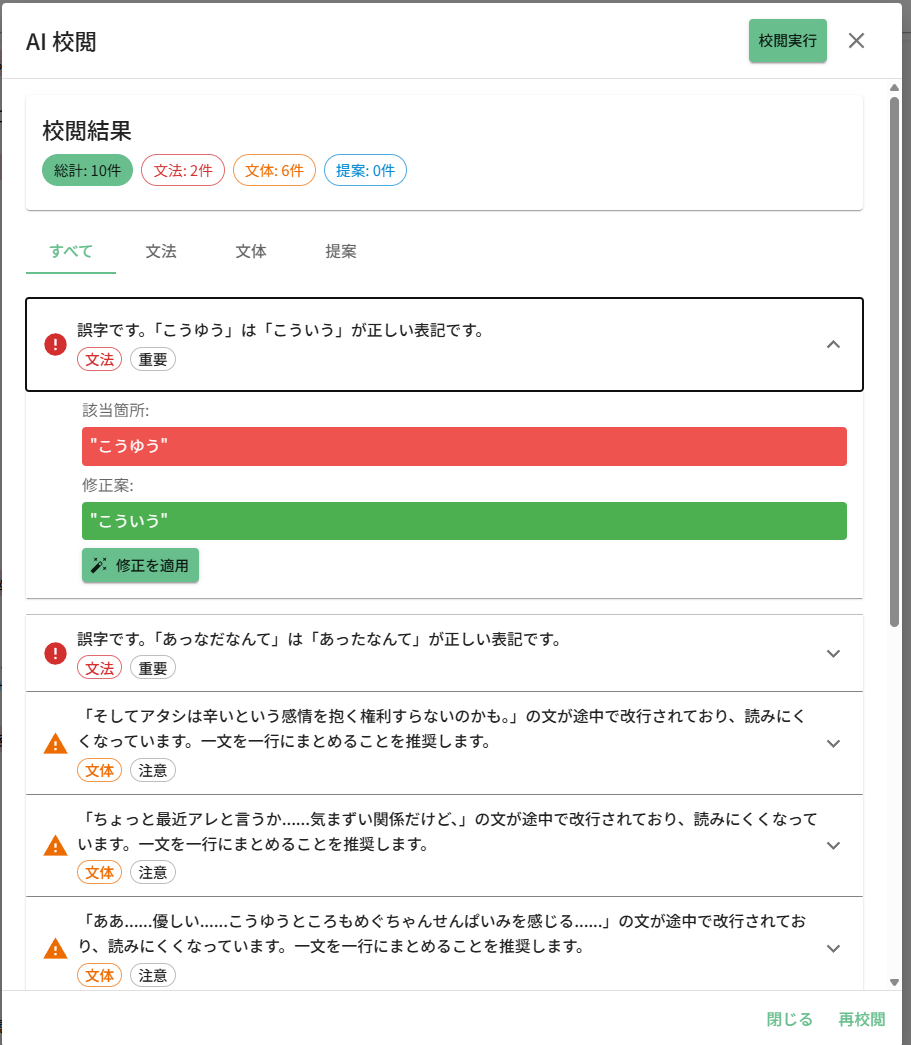Click the orange warning icon for the そしてアタシは item
This screenshot has width=911, height=1045.
[x=56, y=744]
